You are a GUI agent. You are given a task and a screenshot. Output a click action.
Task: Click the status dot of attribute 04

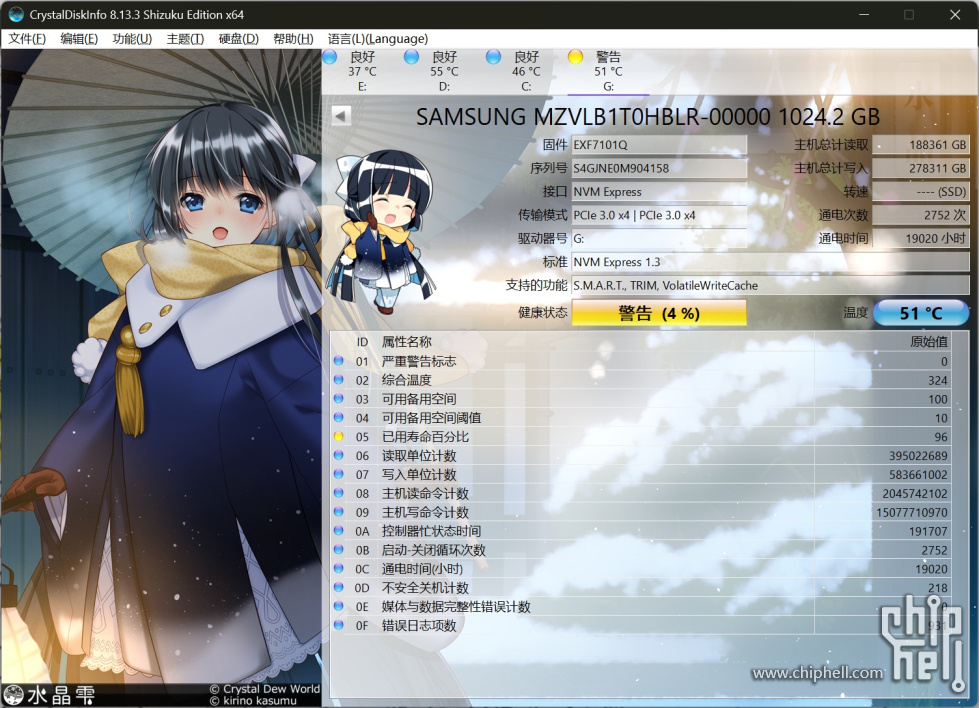[x=339, y=417]
